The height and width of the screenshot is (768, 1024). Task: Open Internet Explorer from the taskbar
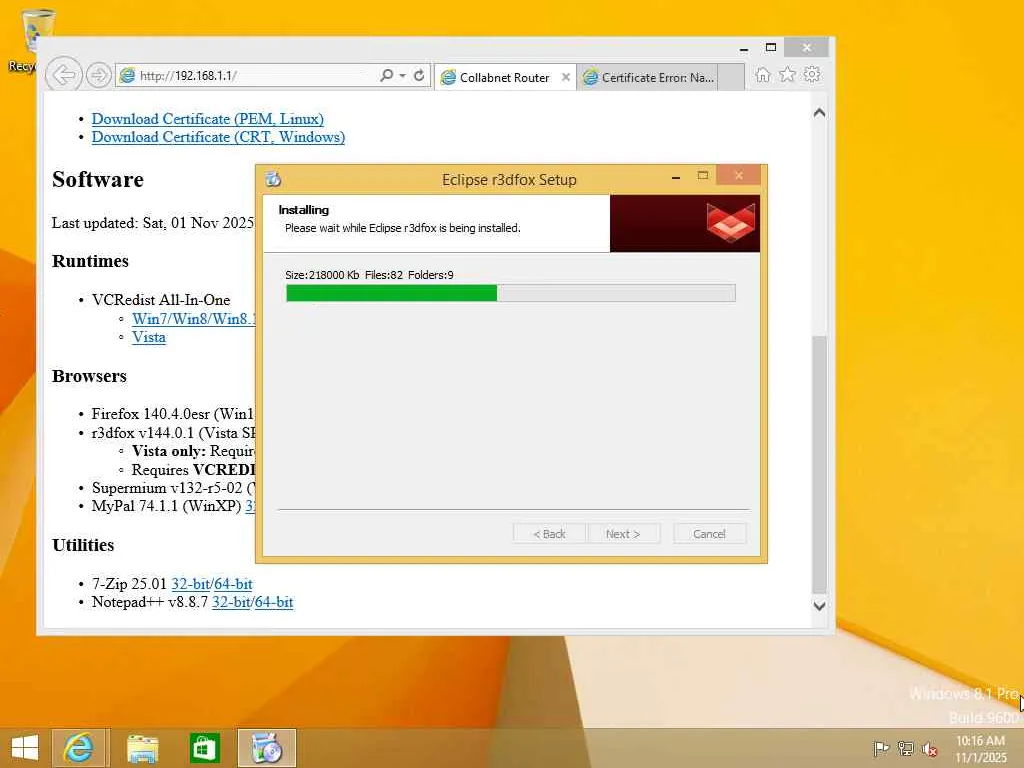click(x=78, y=748)
